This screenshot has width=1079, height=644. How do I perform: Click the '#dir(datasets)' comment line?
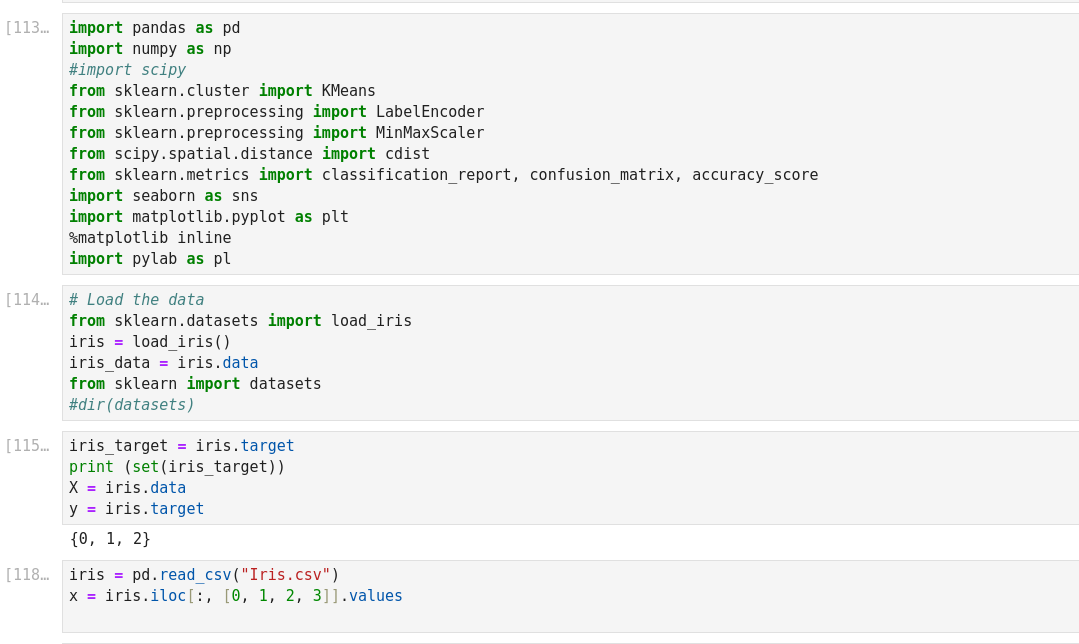coord(132,405)
